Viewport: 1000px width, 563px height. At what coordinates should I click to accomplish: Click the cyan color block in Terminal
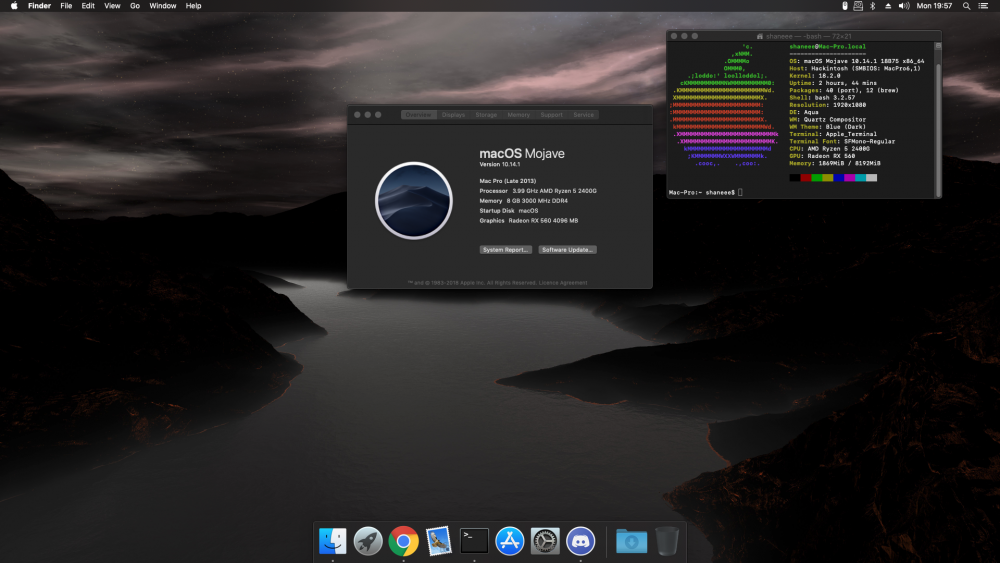click(x=860, y=178)
